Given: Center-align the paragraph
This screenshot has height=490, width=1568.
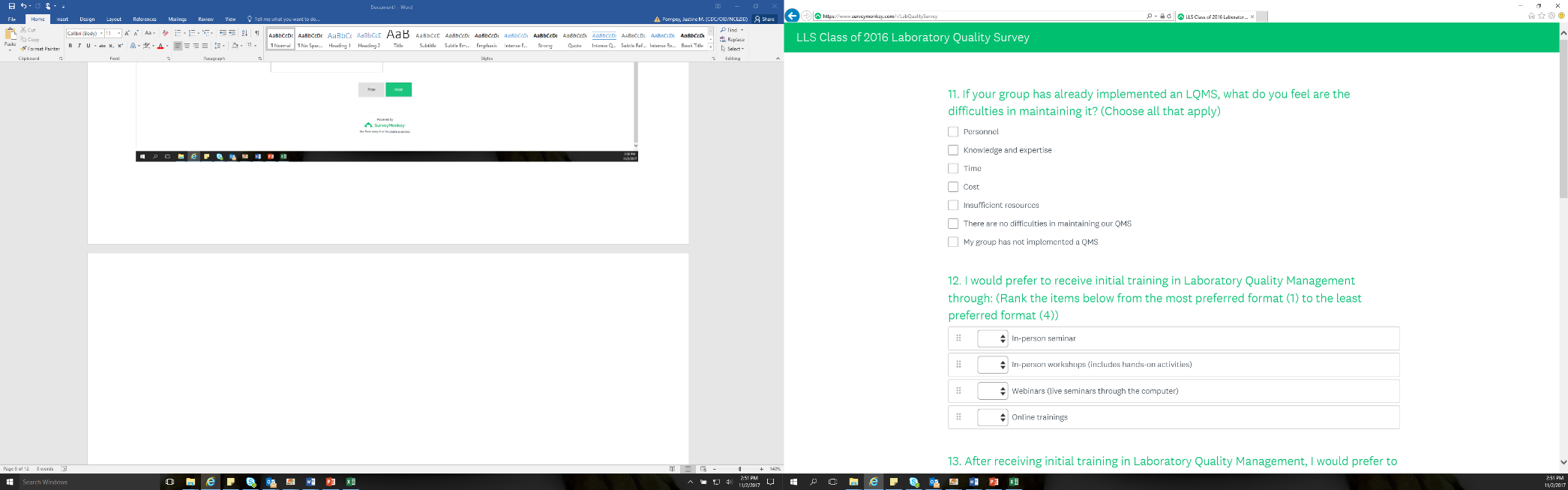Looking at the screenshot, I should [x=187, y=46].
